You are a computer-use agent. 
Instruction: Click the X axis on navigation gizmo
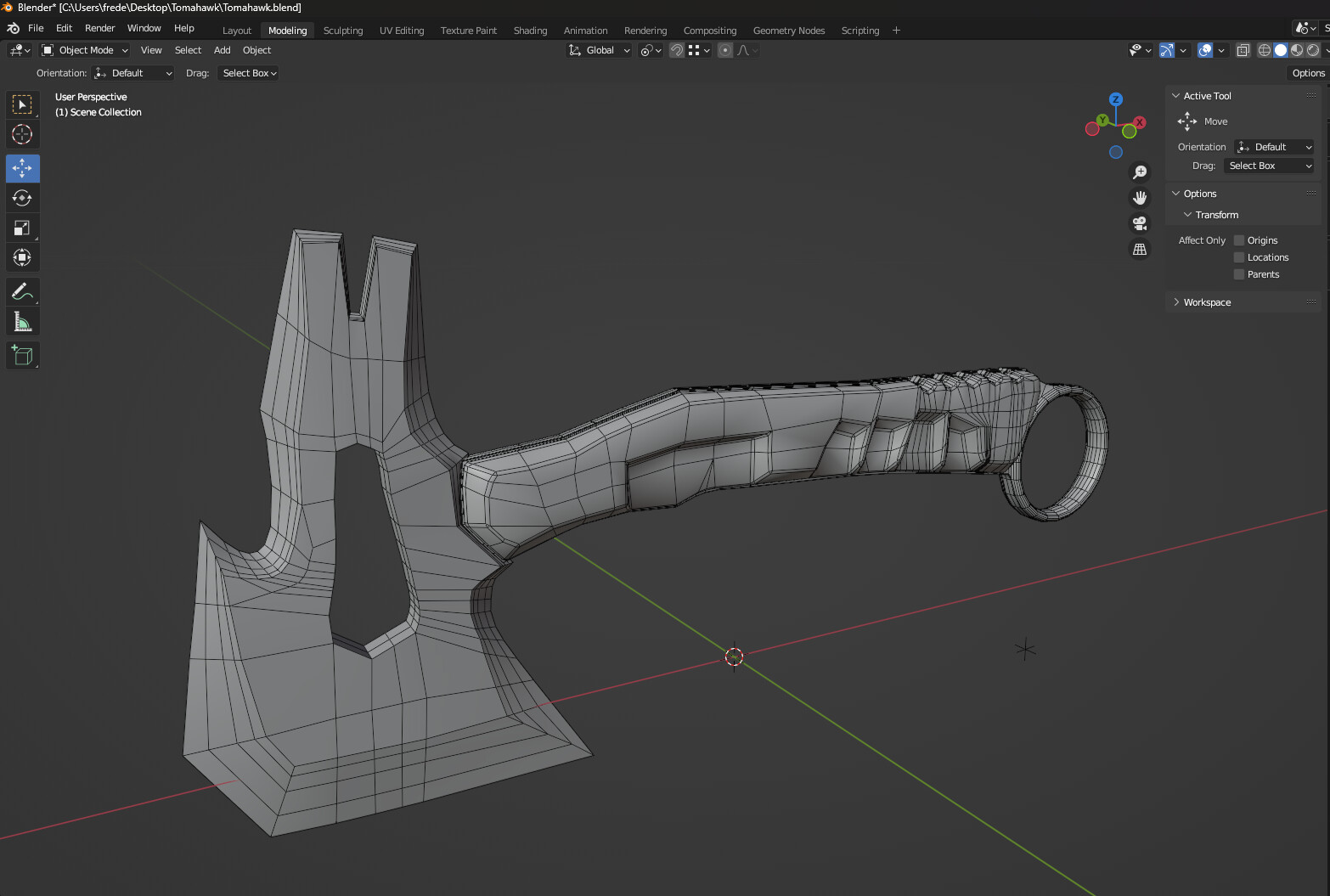[1139, 122]
